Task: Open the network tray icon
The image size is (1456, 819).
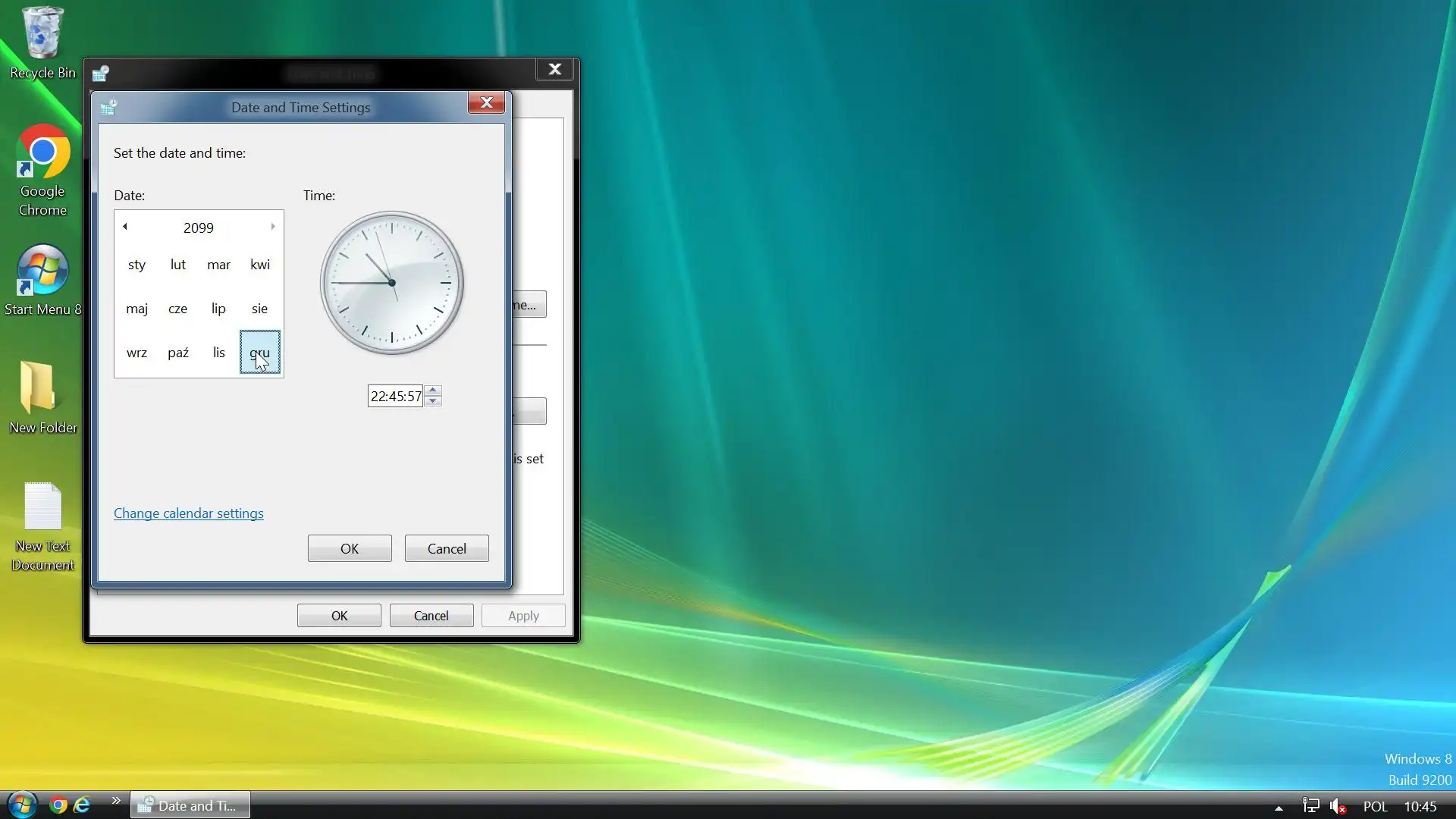Action: (1310, 806)
